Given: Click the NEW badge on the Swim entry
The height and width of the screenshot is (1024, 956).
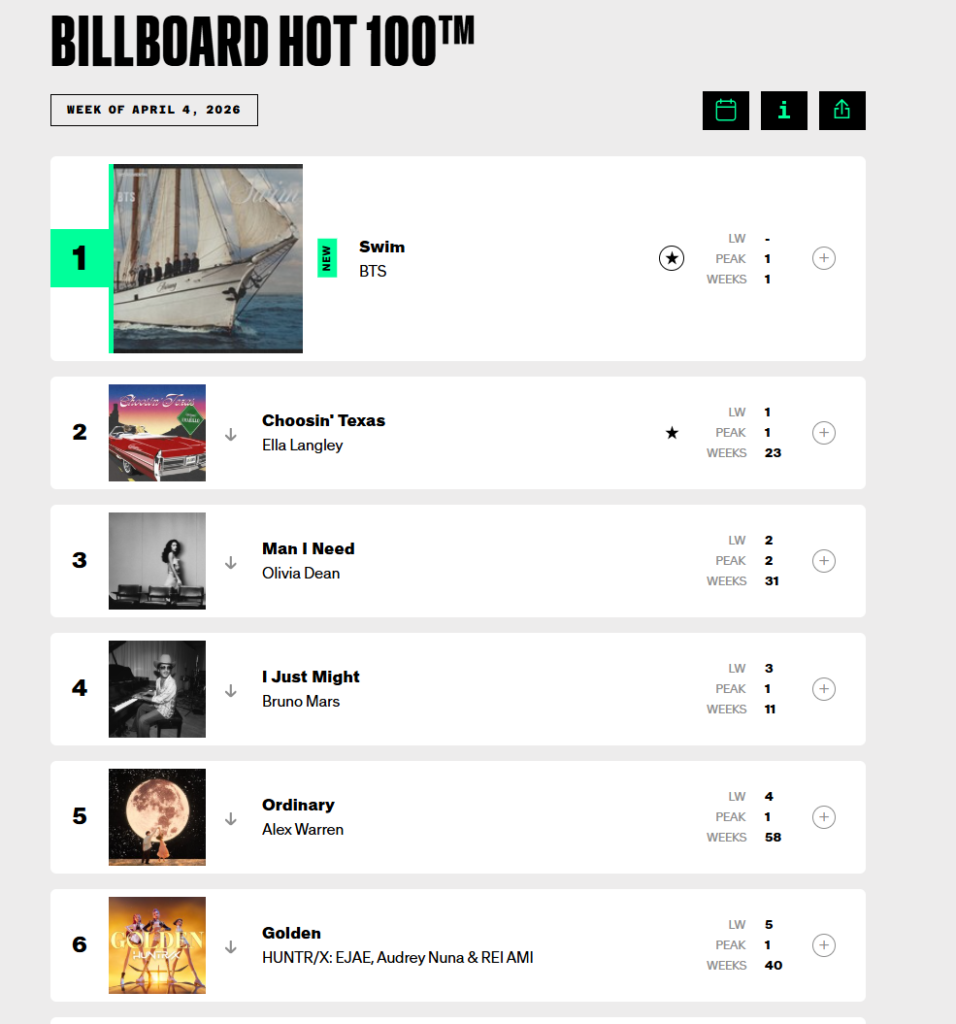Looking at the screenshot, I should tap(327, 258).
